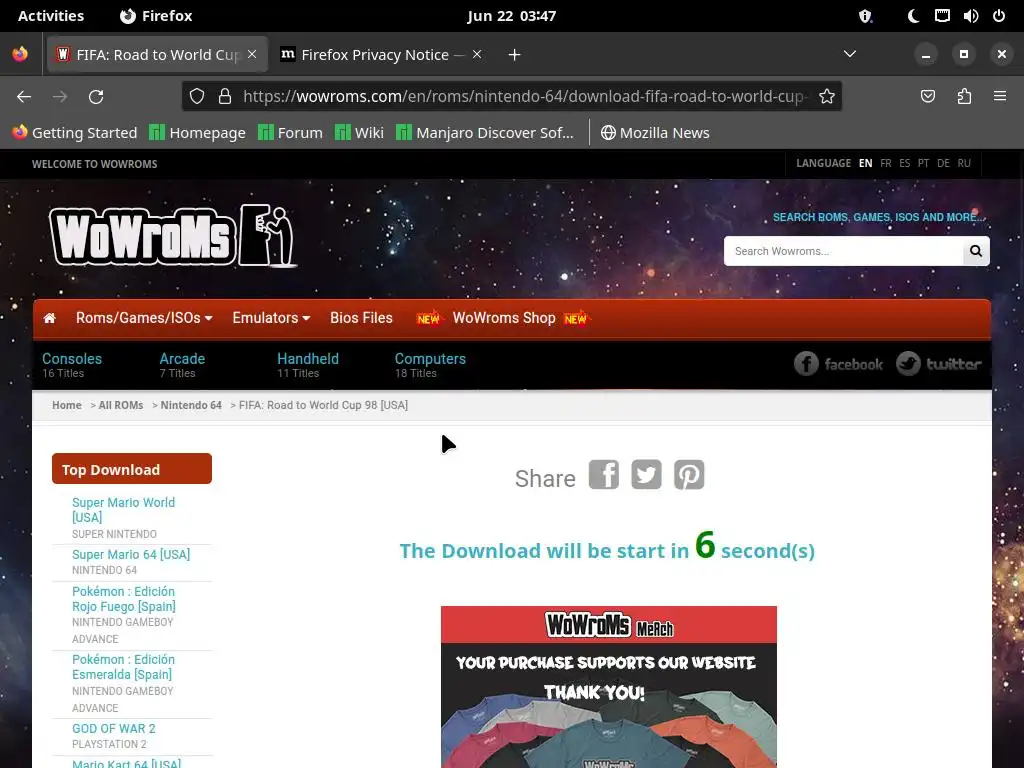
Task: Open the Firefox hamburger menu
Action: (1000, 97)
